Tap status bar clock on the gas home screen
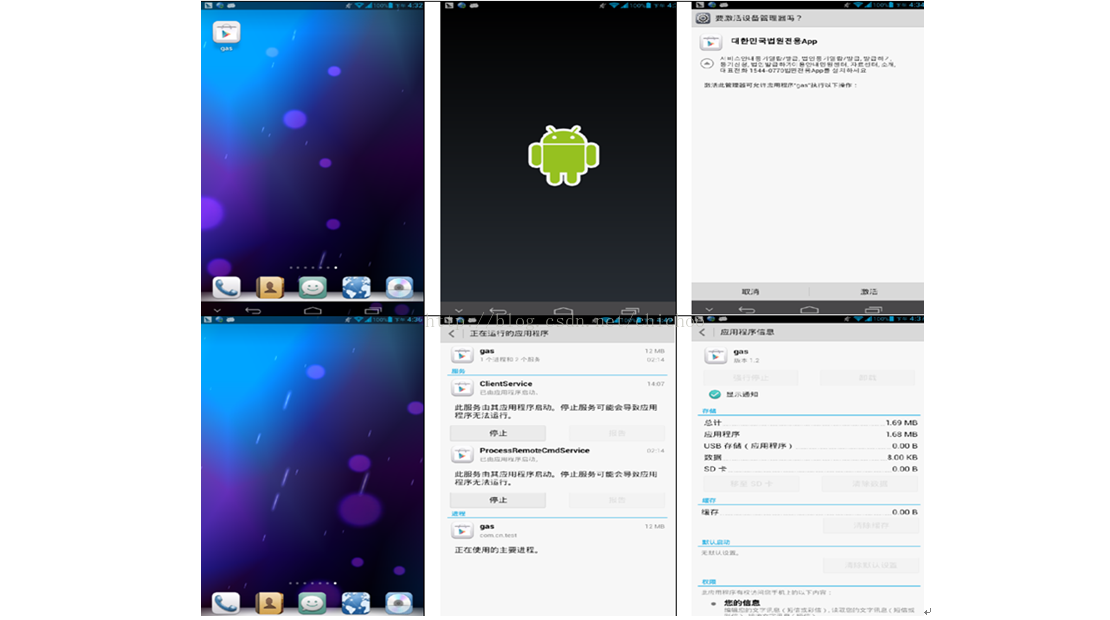The image size is (1110, 620). coord(414,5)
